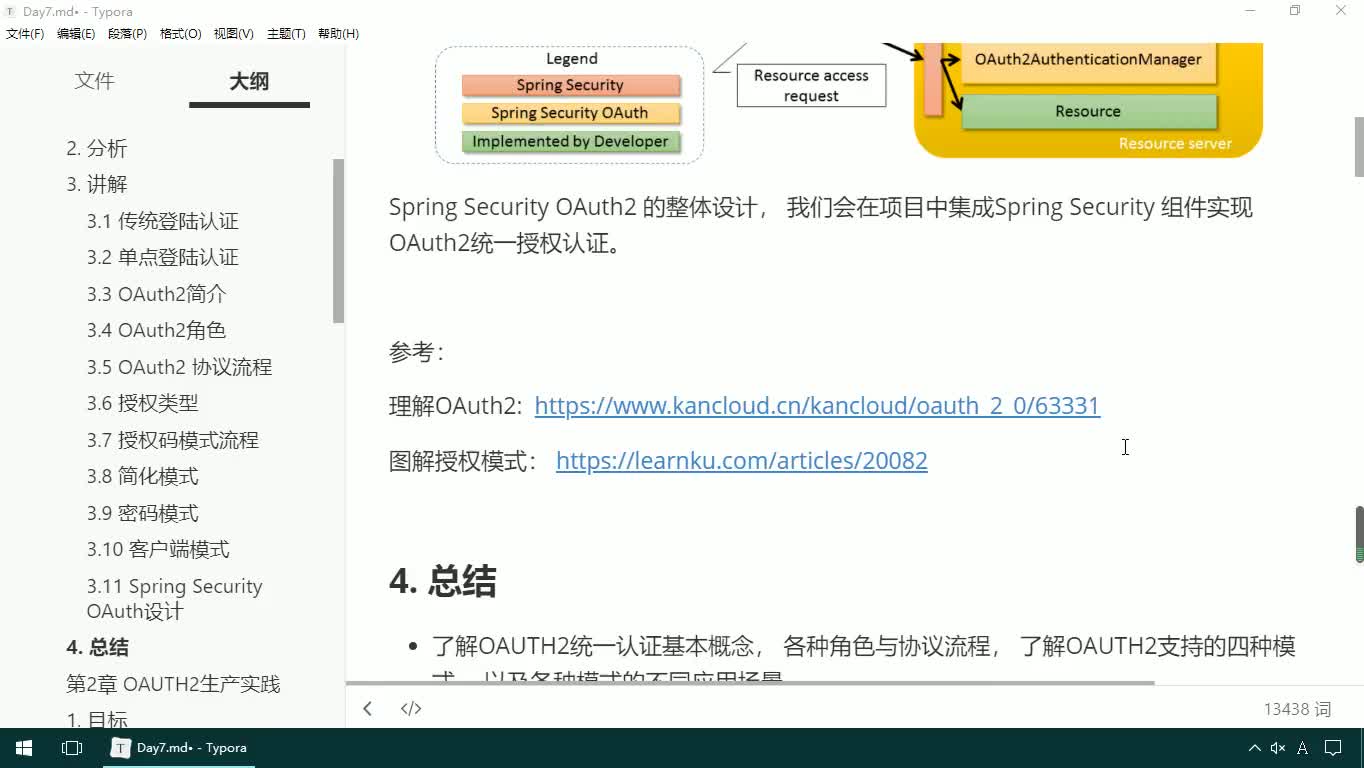Image resolution: width=1364 pixels, height=768 pixels.
Task: Go to 3.2 单点登陆认证 heading
Action: coord(162,257)
